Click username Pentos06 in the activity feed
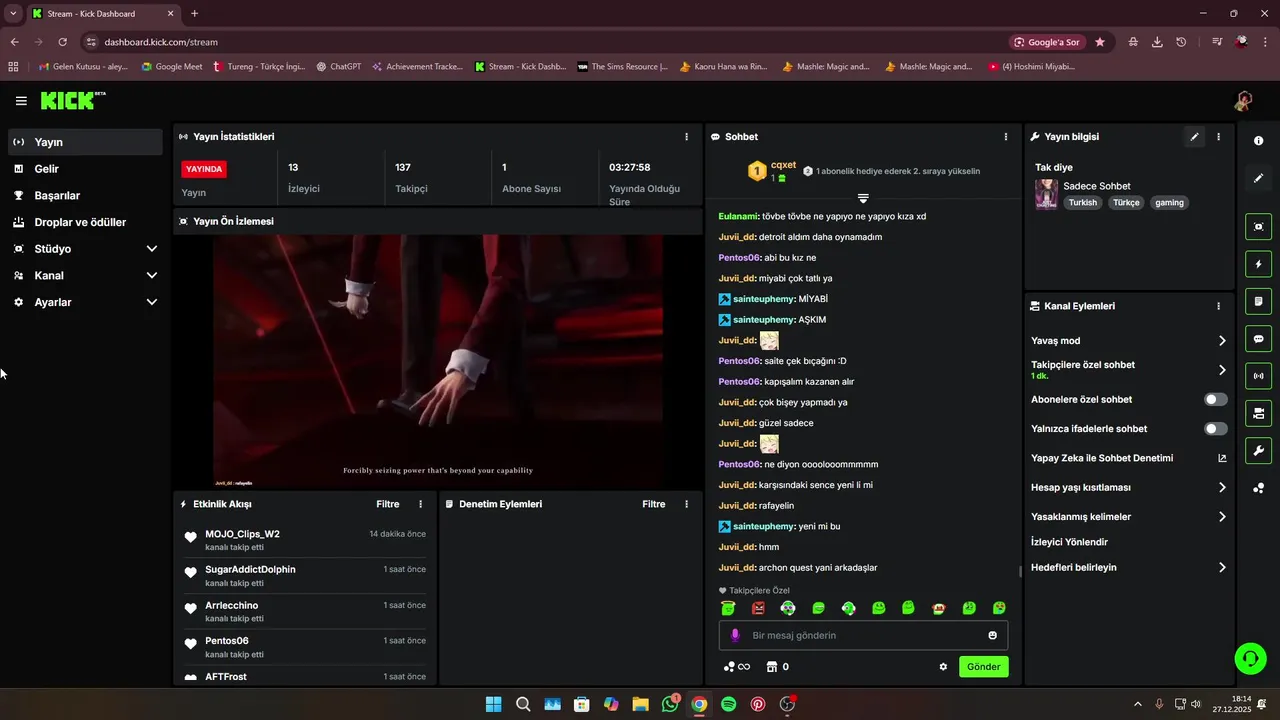 pos(227,641)
